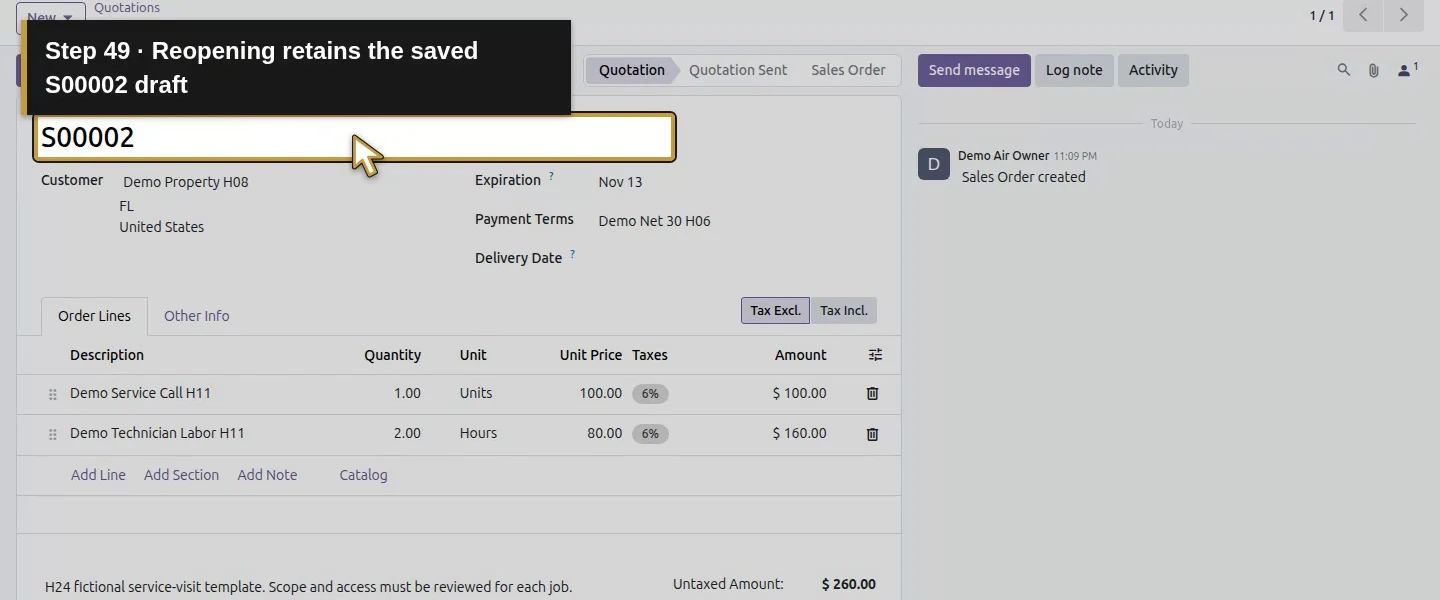Click amount $ 100.00
1440x600 pixels.
coord(799,393)
